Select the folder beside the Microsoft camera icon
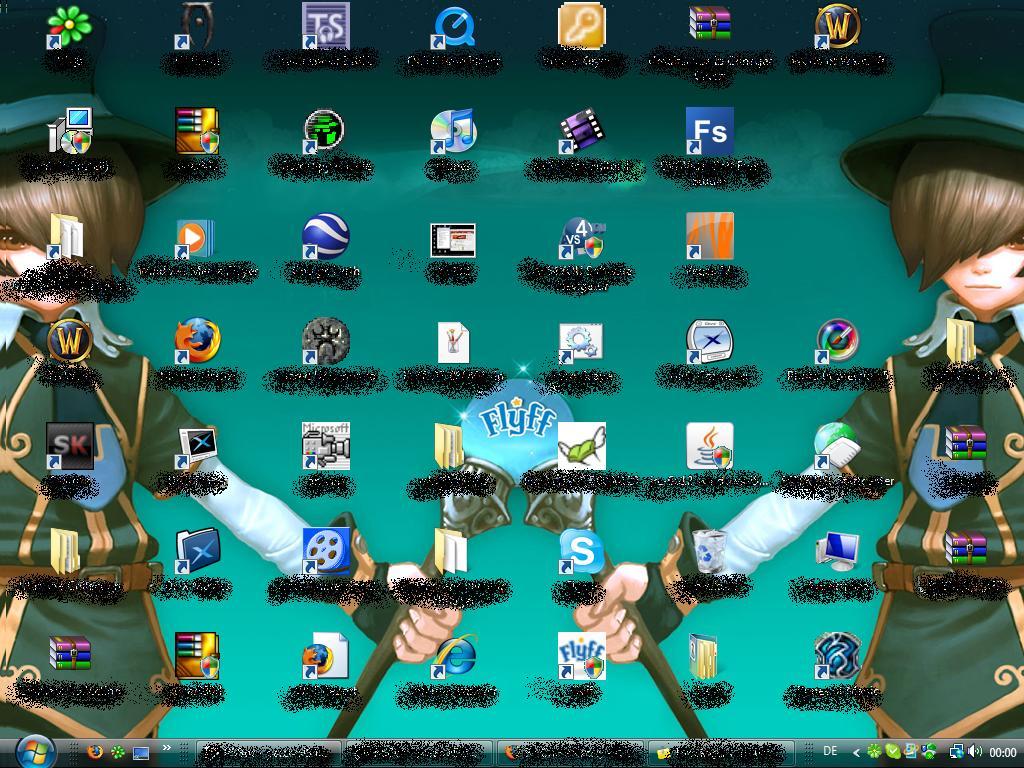1024x768 pixels. [x=449, y=446]
